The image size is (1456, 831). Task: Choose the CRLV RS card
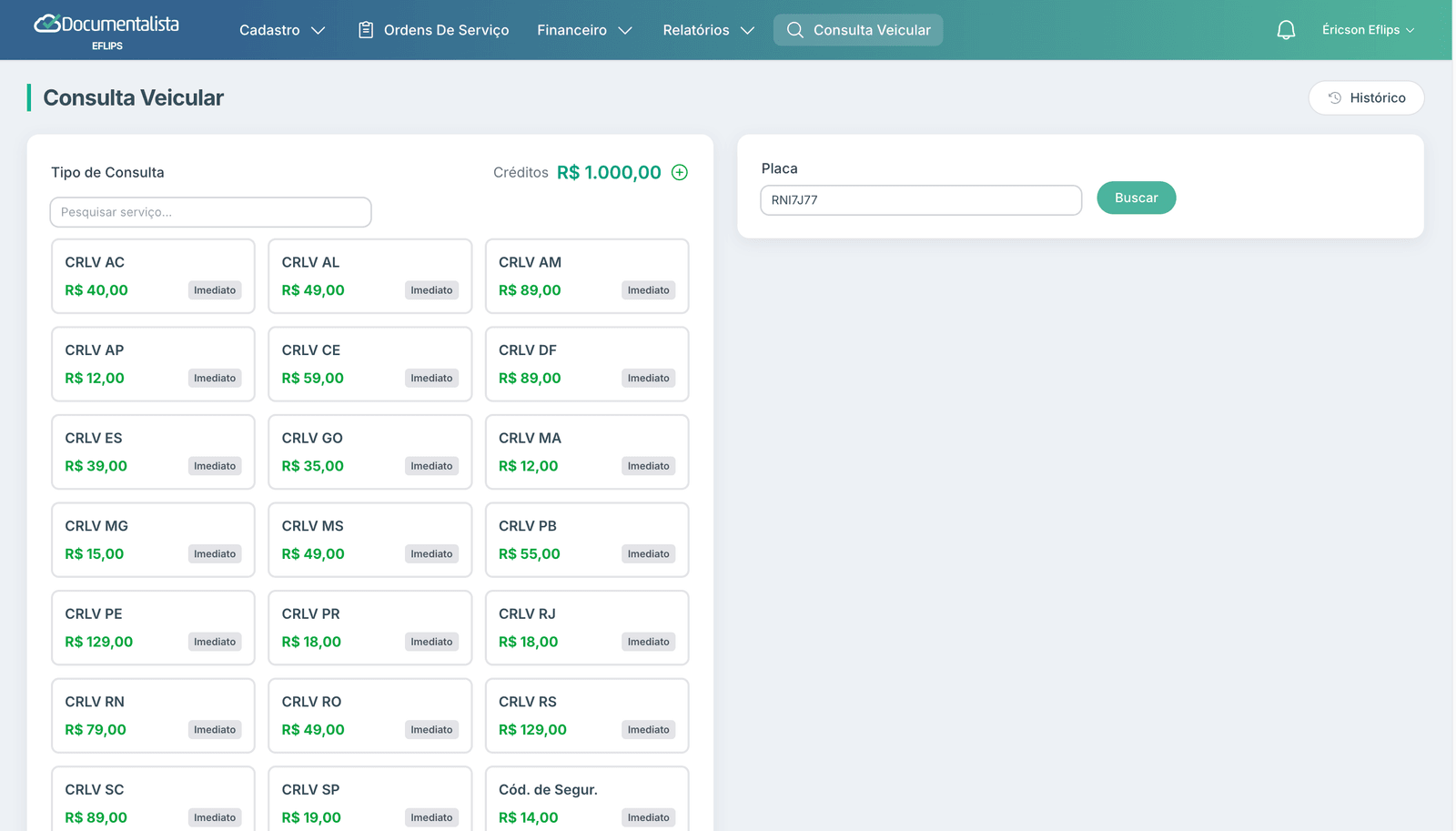coord(587,715)
